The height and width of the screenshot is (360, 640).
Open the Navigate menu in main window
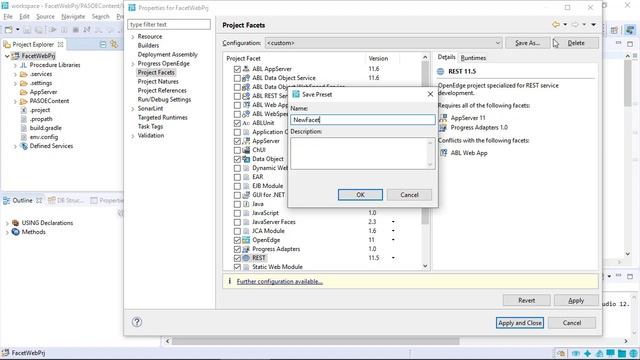[x=73, y=17]
